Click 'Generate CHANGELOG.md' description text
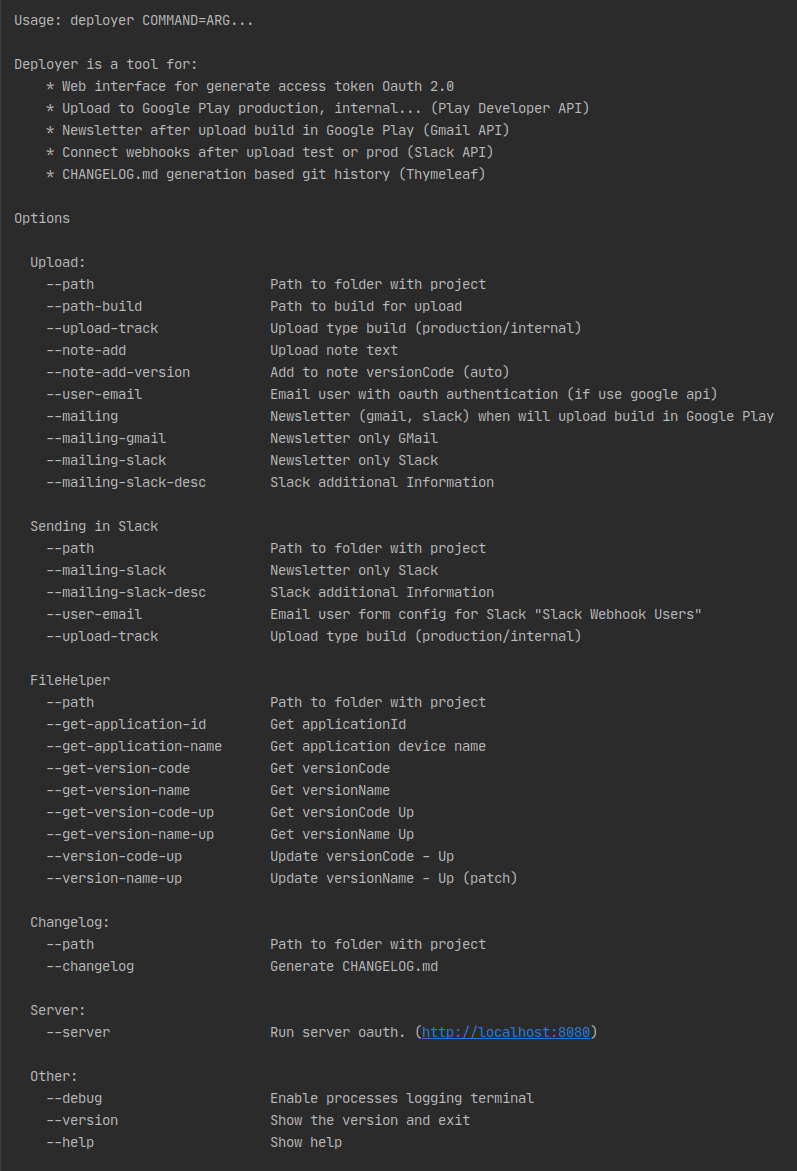 tap(354, 966)
